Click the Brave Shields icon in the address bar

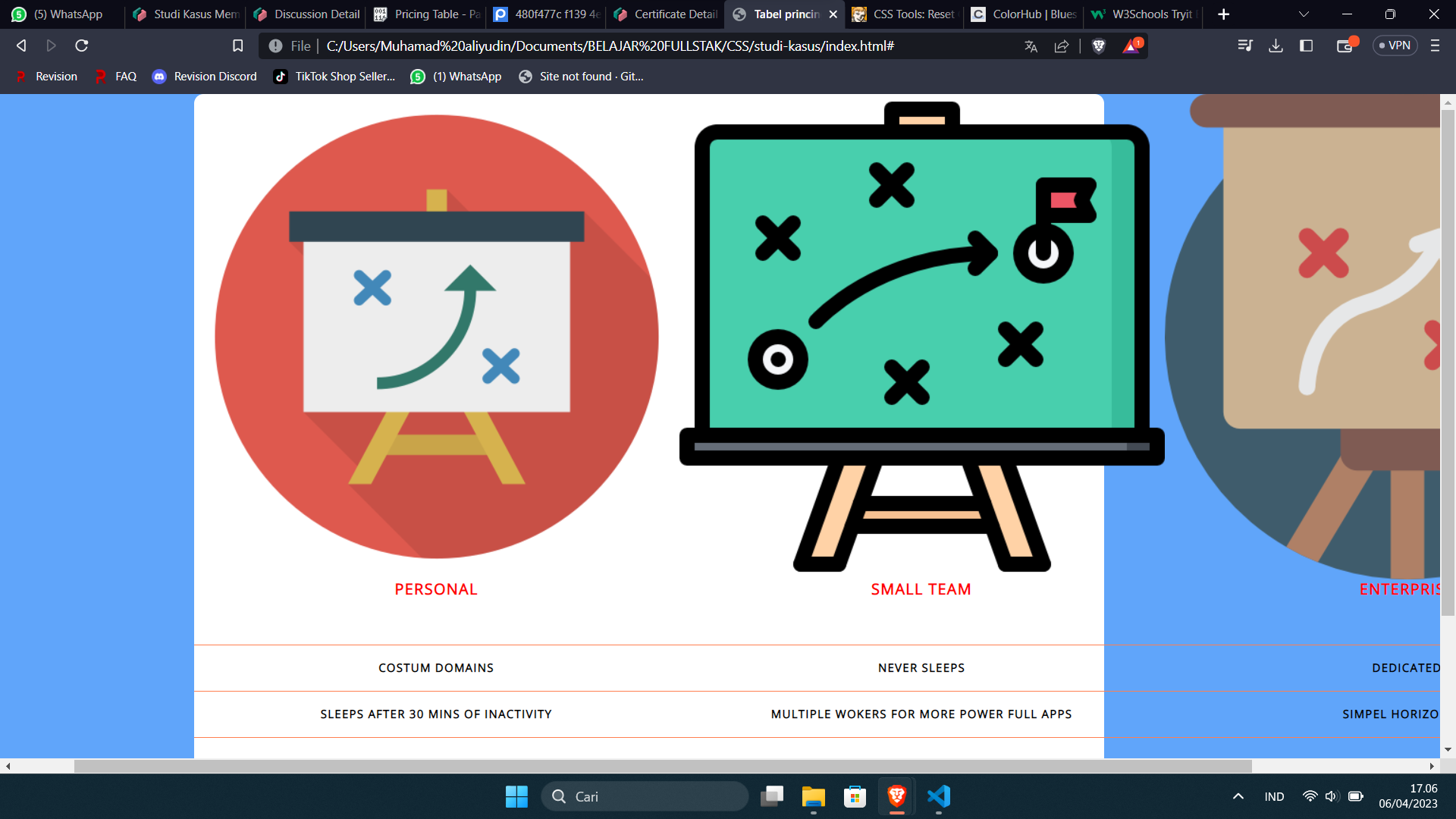(1097, 45)
